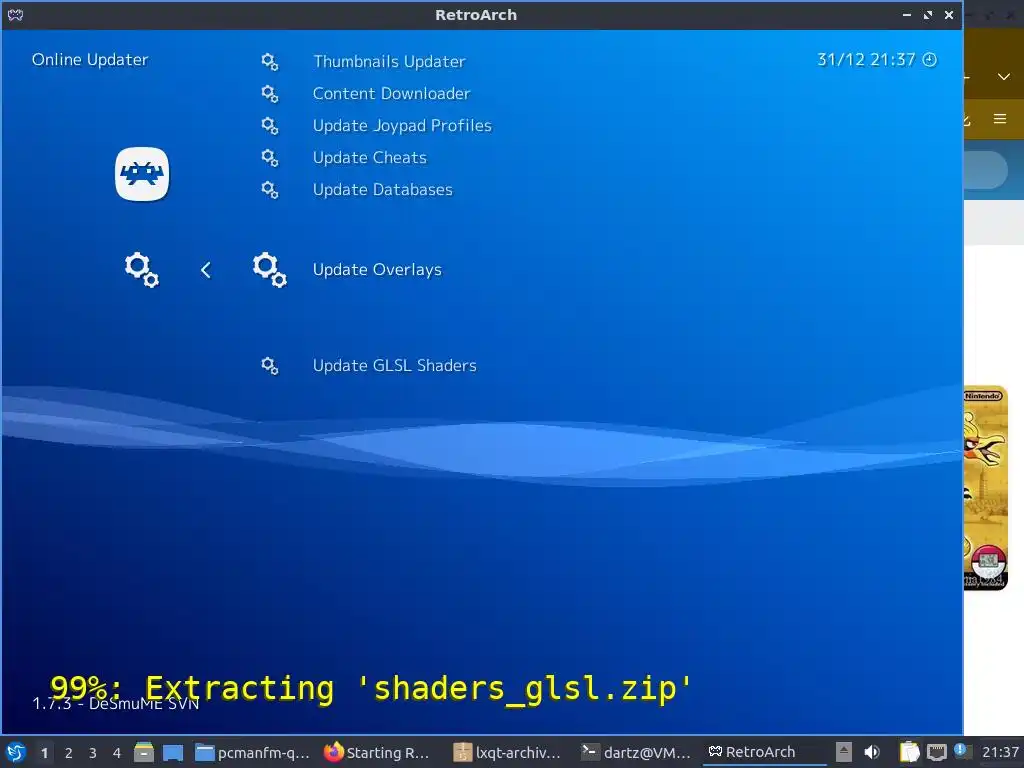This screenshot has width=1024, height=768.
Task: Go back using the left chevron arrow
Action: 206,270
